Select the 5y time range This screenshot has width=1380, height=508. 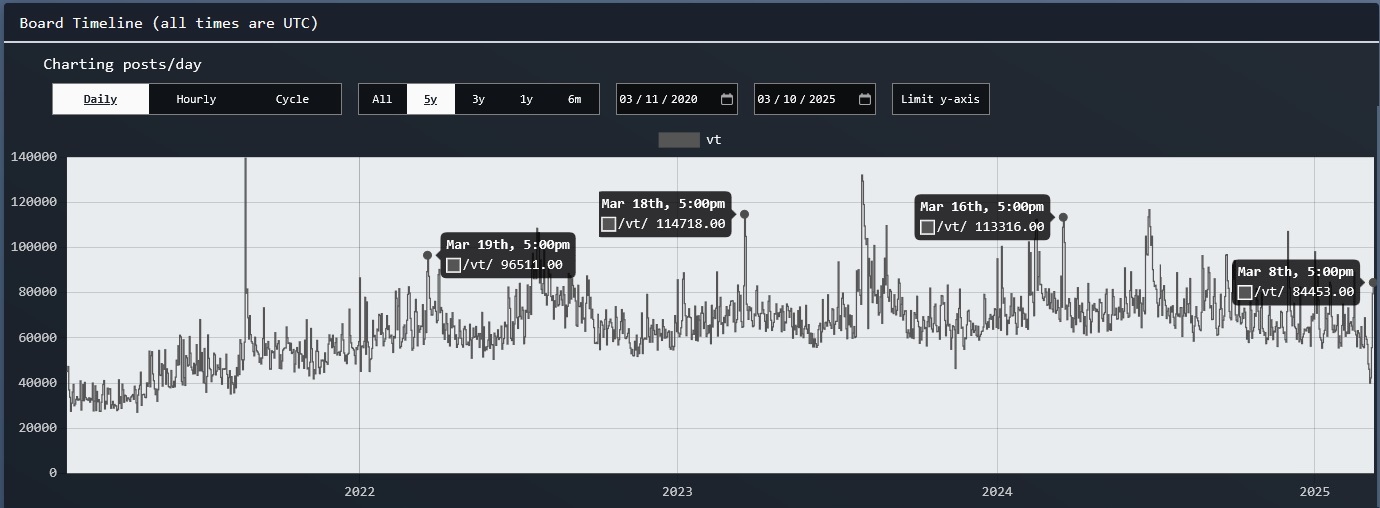(x=430, y=99)
